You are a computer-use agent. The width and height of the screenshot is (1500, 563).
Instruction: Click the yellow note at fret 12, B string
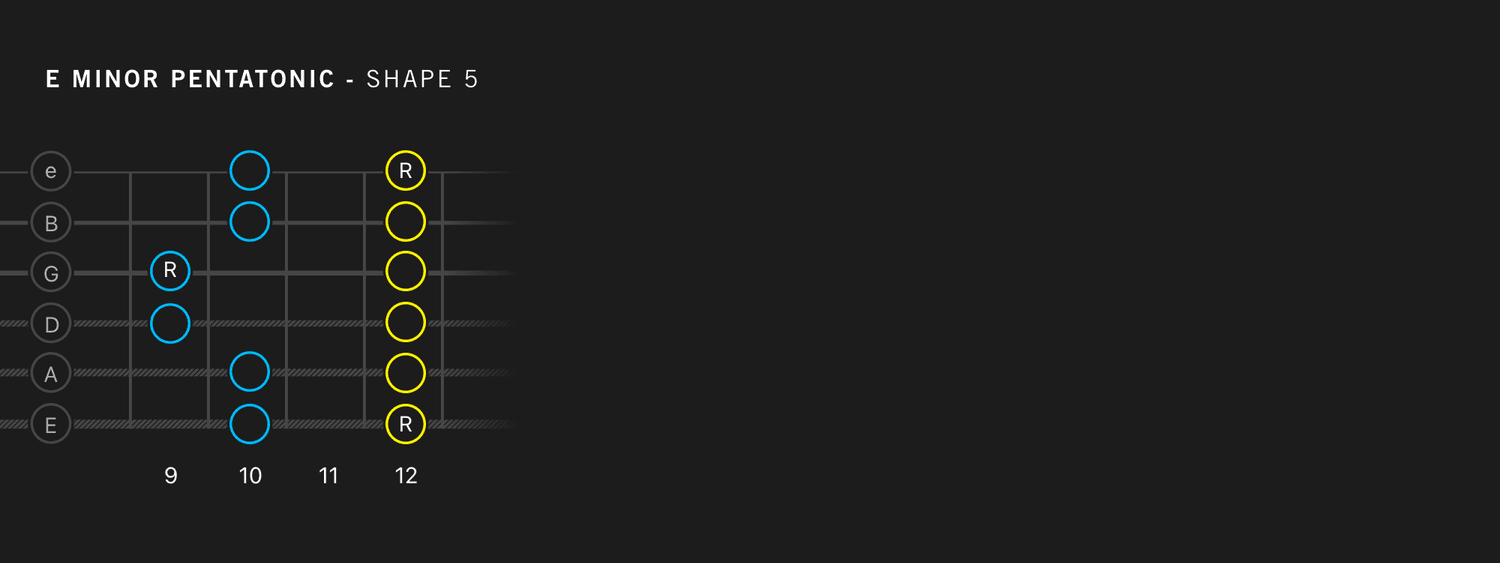406,221
